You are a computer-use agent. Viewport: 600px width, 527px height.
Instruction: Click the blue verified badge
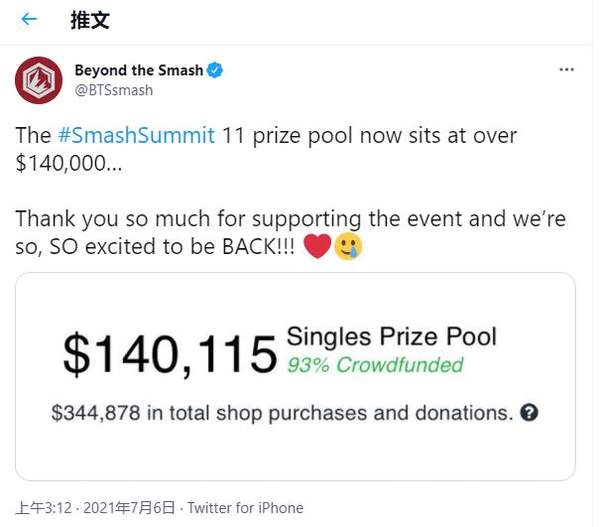coord(215,71)
